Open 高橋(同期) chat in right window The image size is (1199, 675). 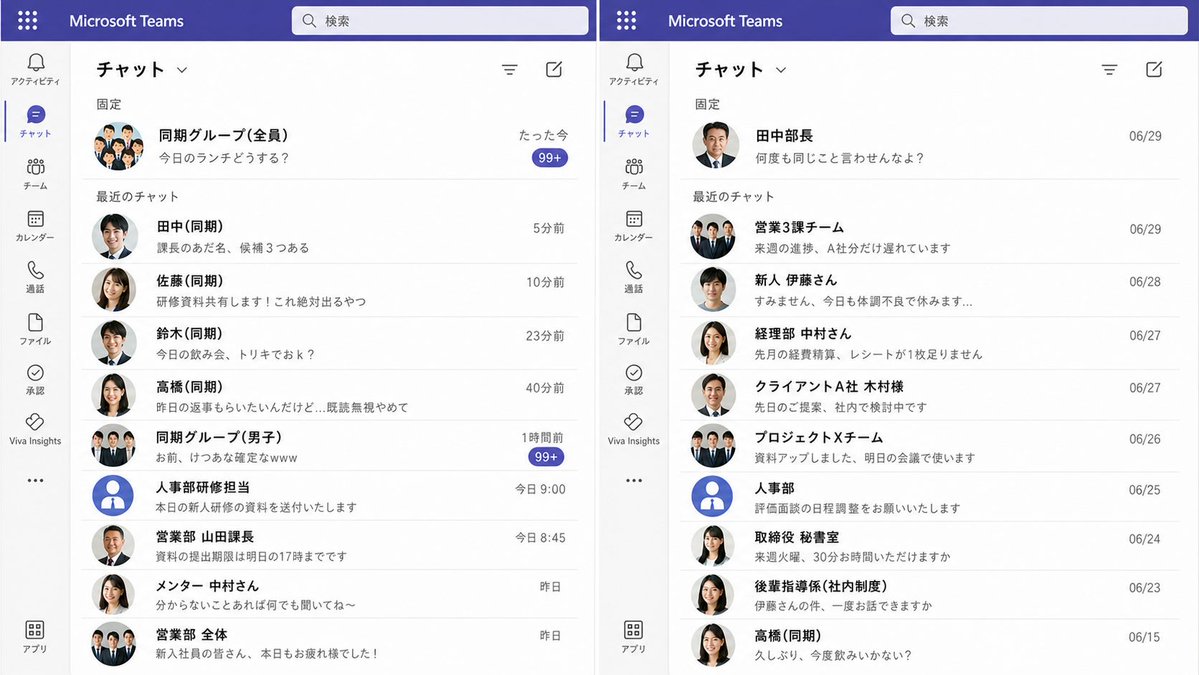(929, 644)
